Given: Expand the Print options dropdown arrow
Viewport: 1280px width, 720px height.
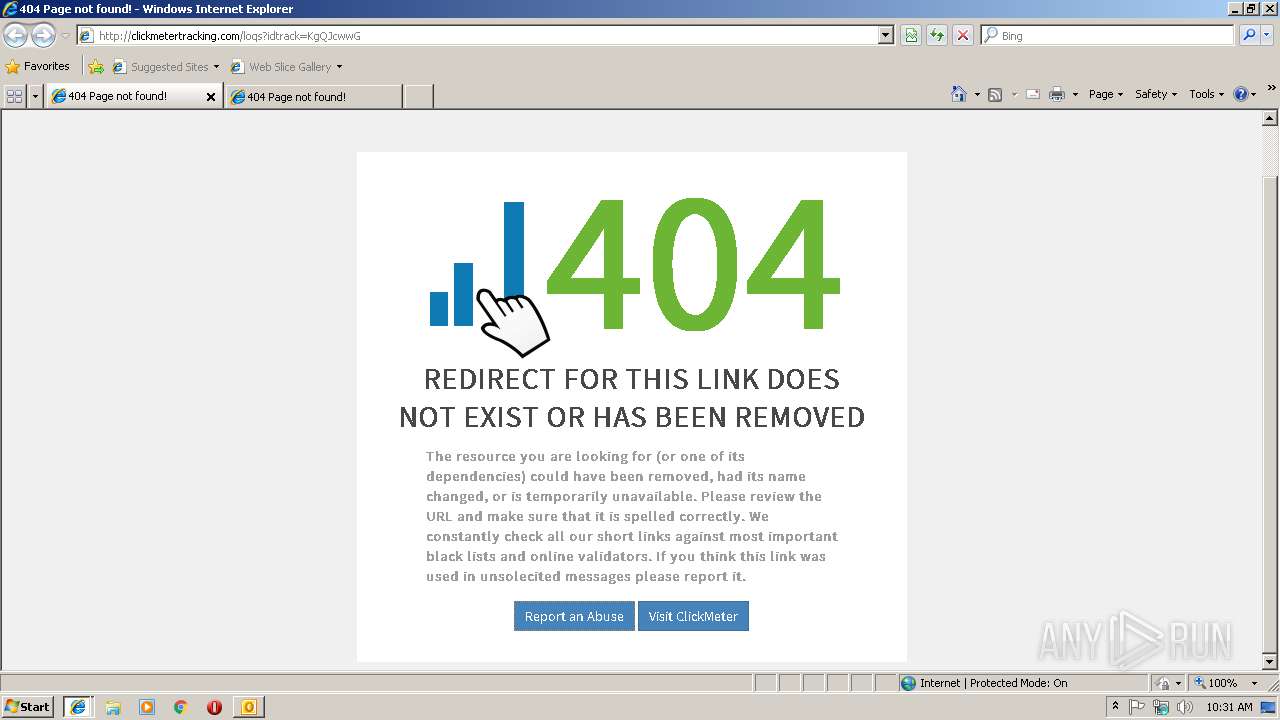Looking at the screenshot, I should (1075, 94).
